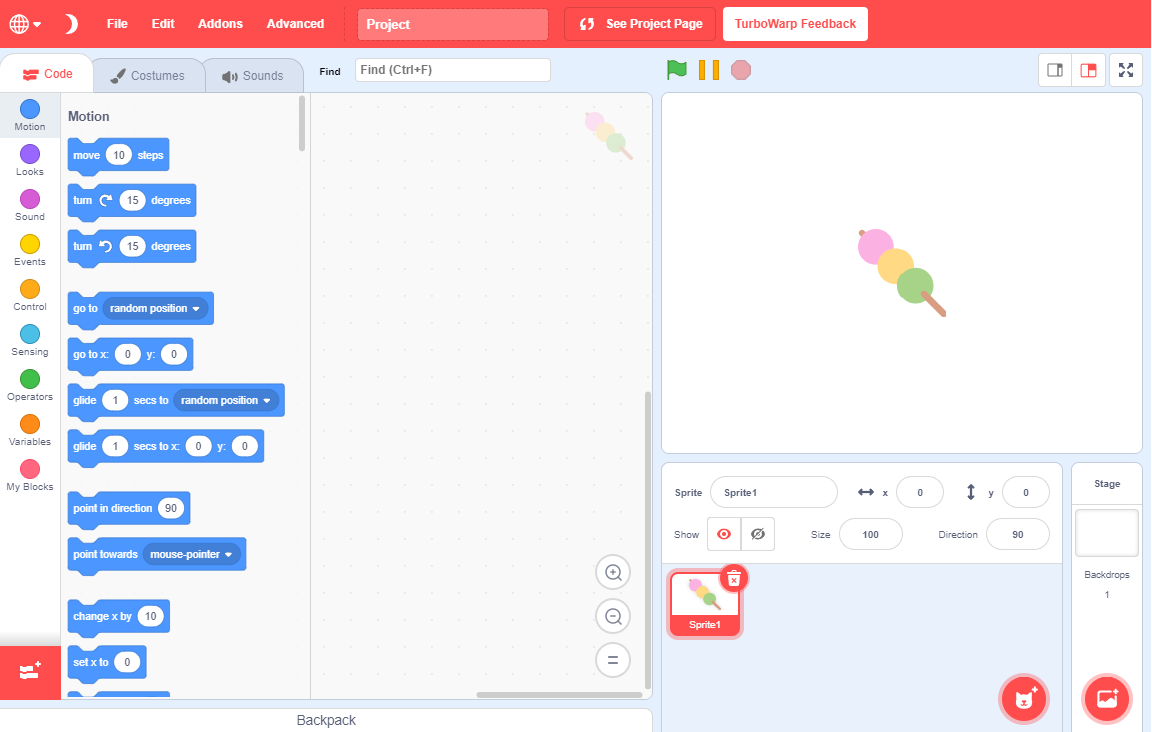This screenshot has width=1152, height=732.
Task: Add a new sprite with the cat icon
Action: tap(1023, 699)
